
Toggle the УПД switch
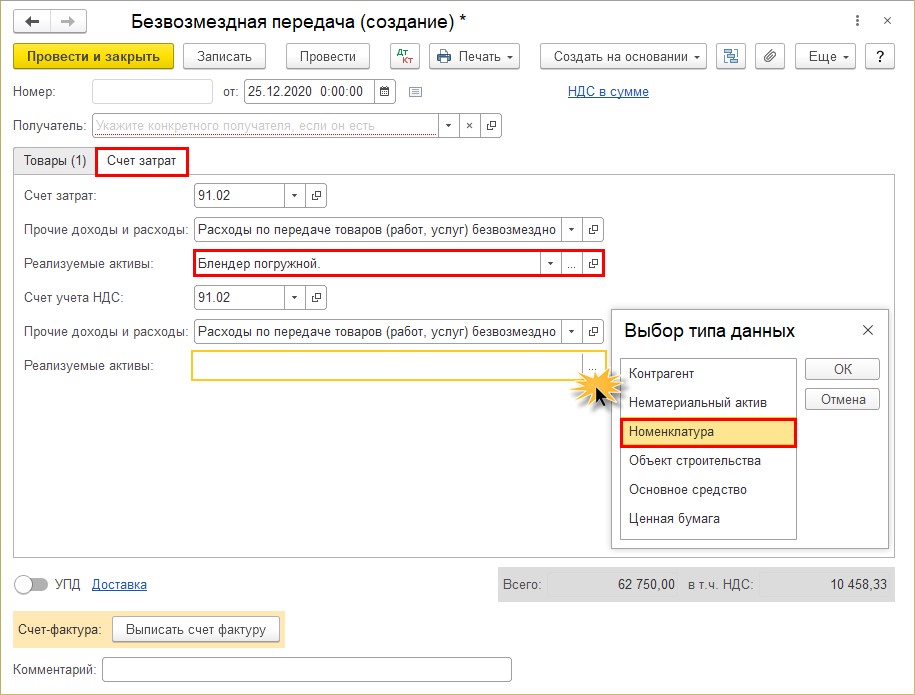click(31, 584)
